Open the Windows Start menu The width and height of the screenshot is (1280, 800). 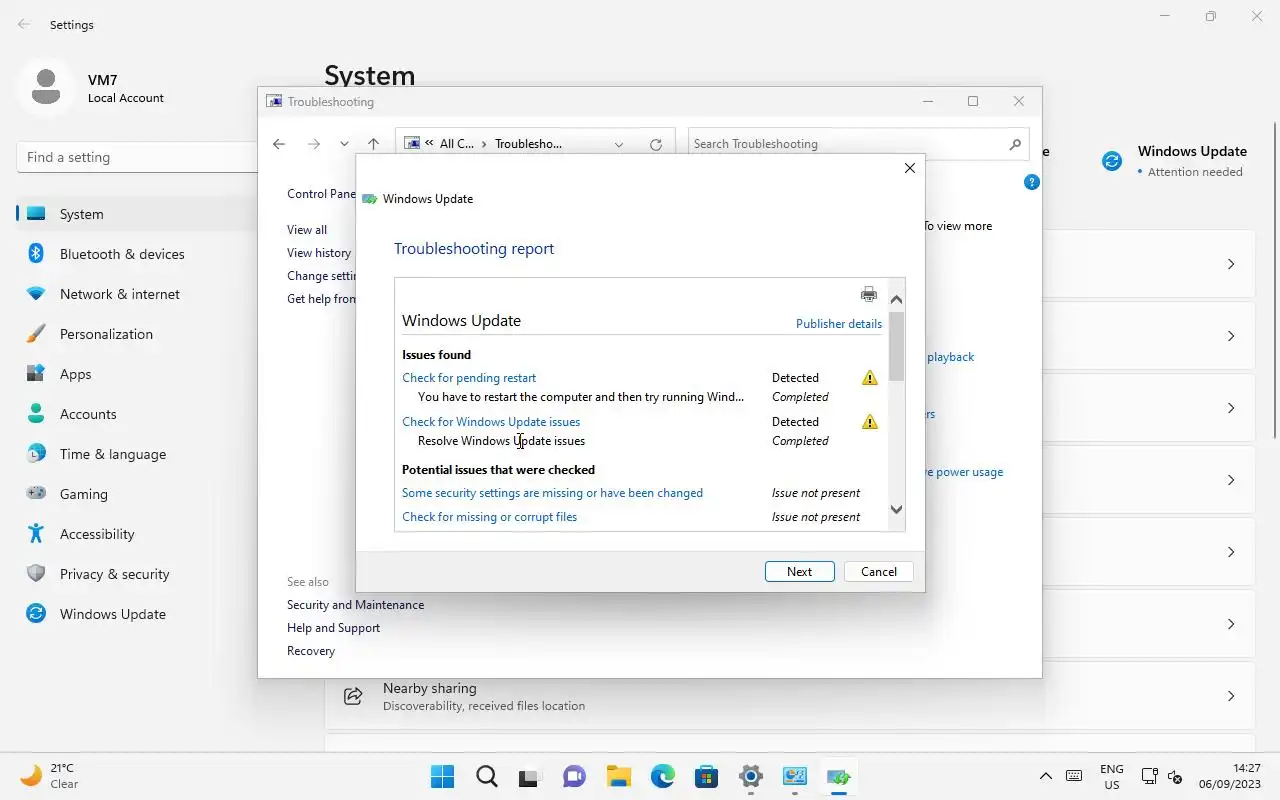(x=442, y=777)
